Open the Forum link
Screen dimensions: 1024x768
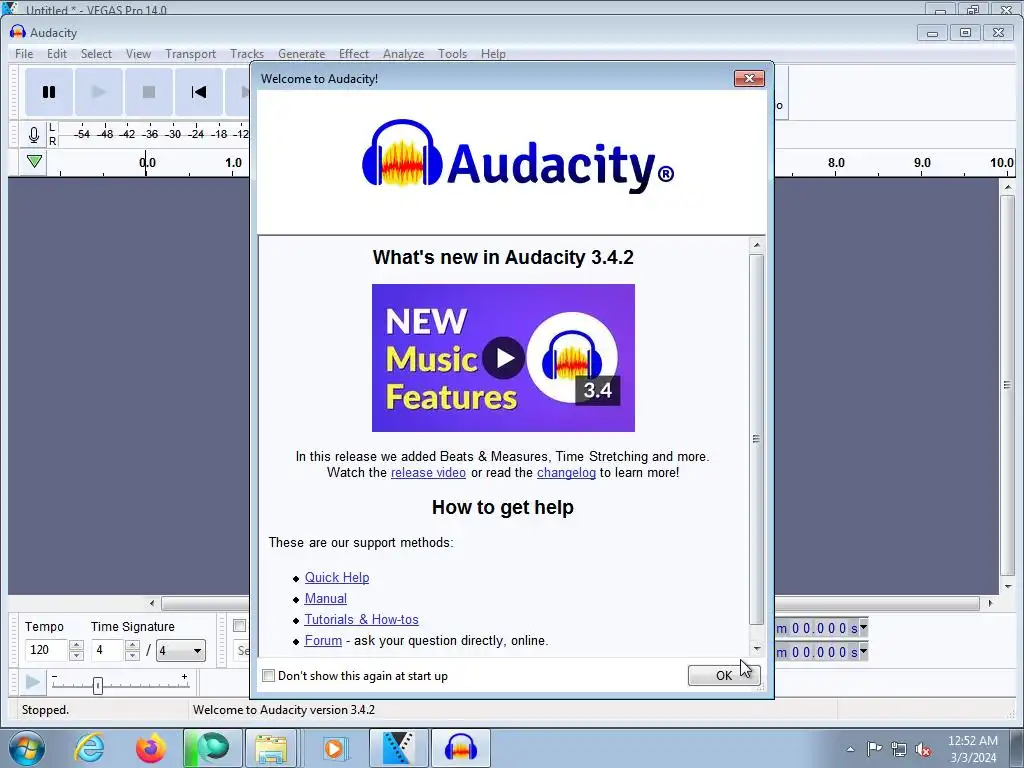click(x=323, y=640)
